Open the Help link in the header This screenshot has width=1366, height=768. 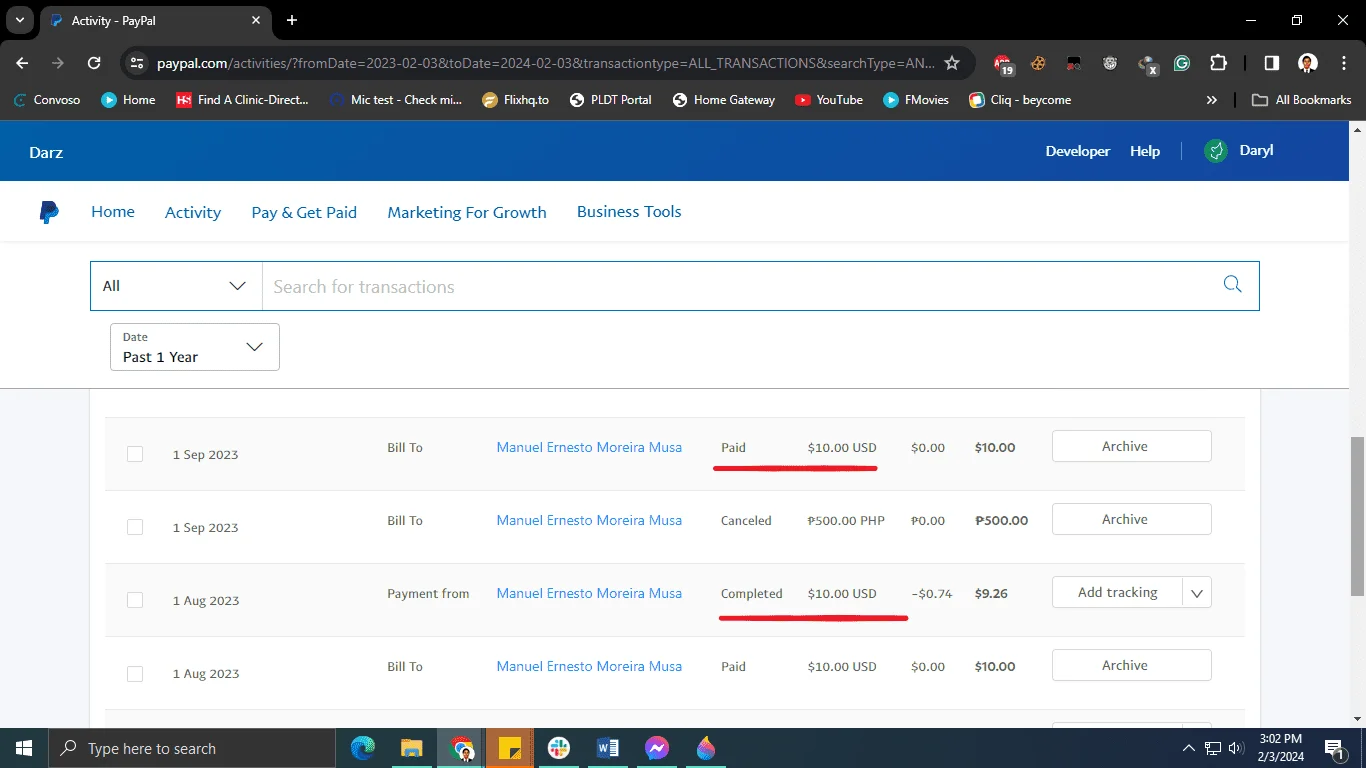tap(1145, 151)
